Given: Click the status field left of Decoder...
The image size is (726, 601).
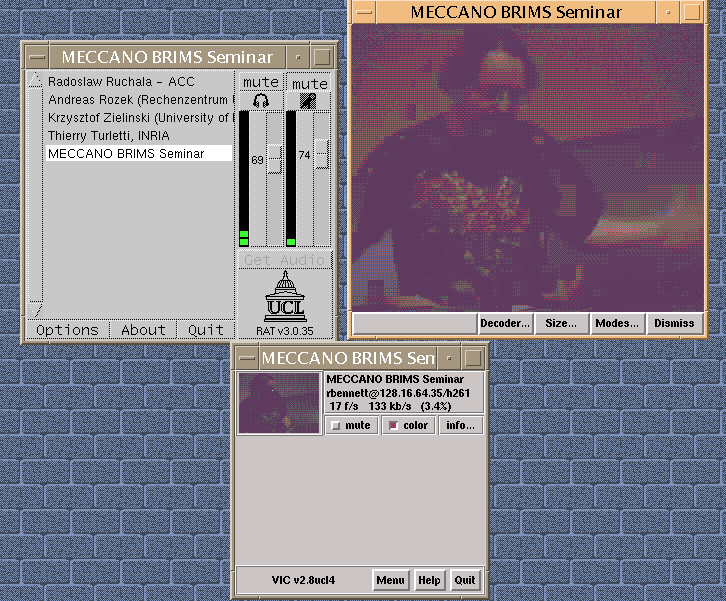Looking at the screenshot, I should click(415, 323).
